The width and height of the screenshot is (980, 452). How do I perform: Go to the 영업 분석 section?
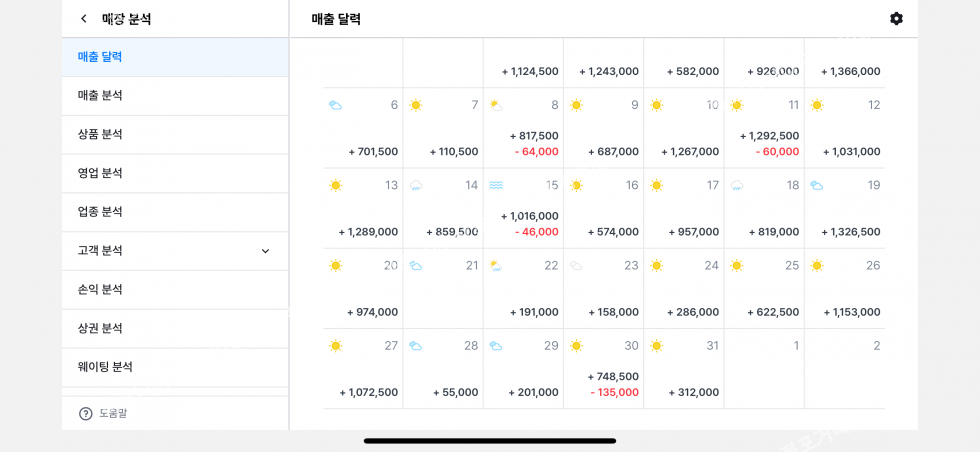100,173
